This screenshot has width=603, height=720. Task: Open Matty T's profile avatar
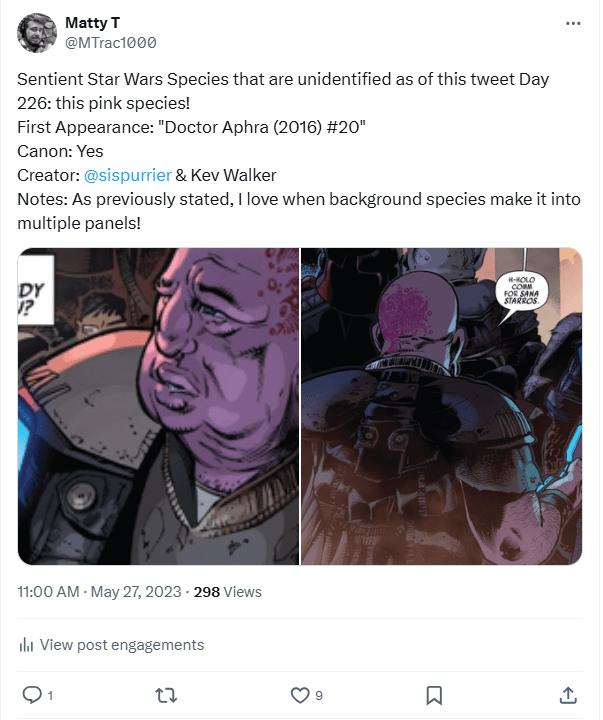[37, 33]
